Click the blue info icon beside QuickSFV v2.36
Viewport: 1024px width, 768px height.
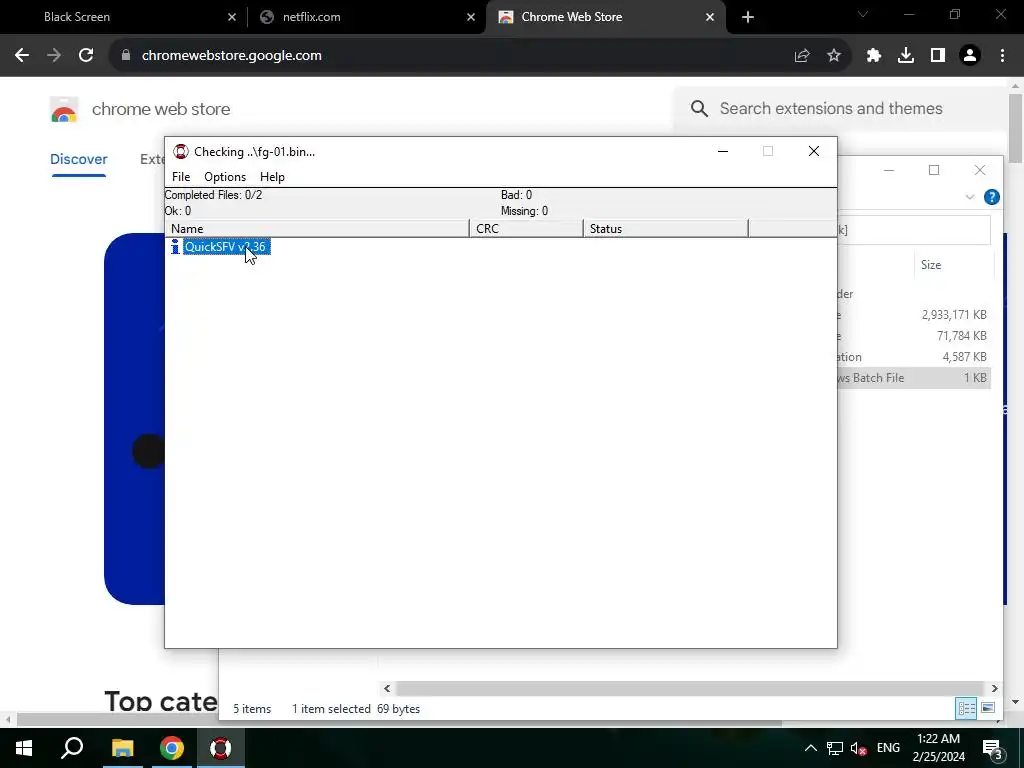click(x=174, y=247)
